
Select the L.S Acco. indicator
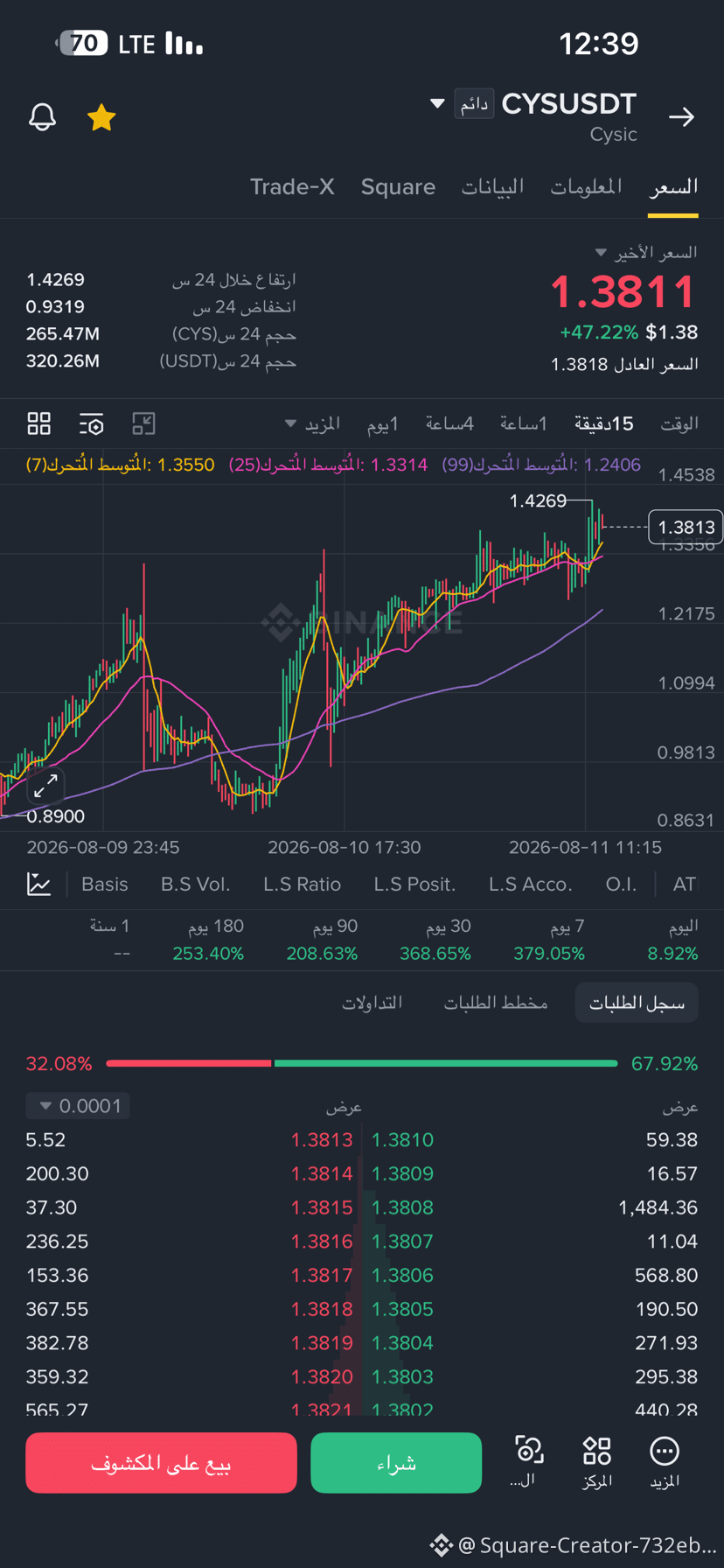[x=531, y=885]
